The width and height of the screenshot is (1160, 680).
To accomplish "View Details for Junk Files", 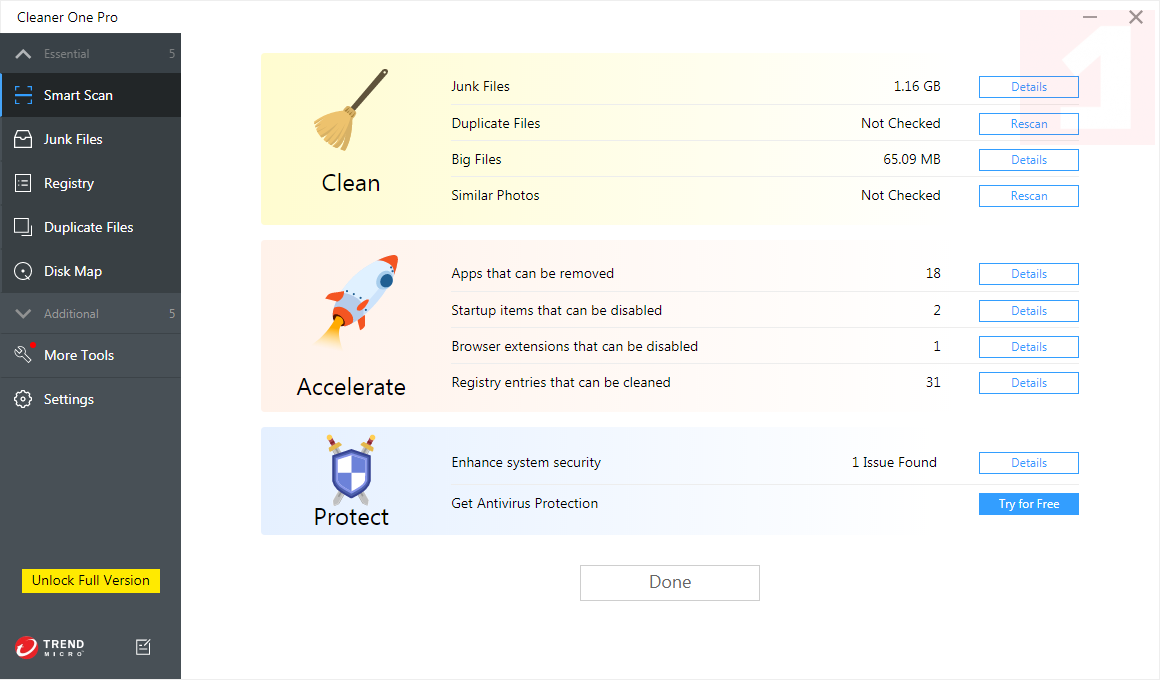I will (x=1028, y=87).
